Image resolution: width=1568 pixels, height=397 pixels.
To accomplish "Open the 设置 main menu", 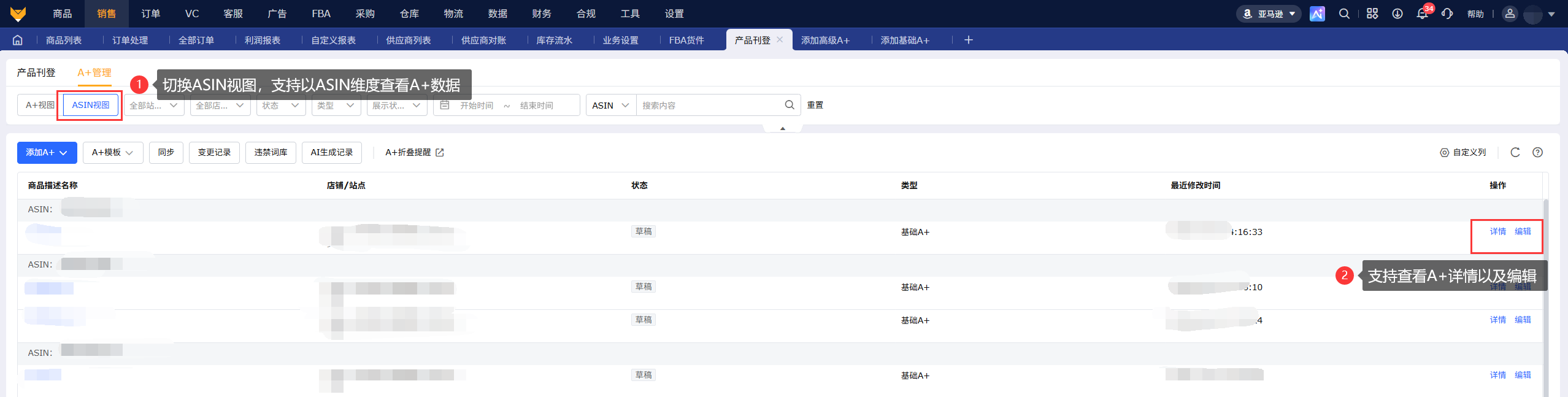I will 675,13.
